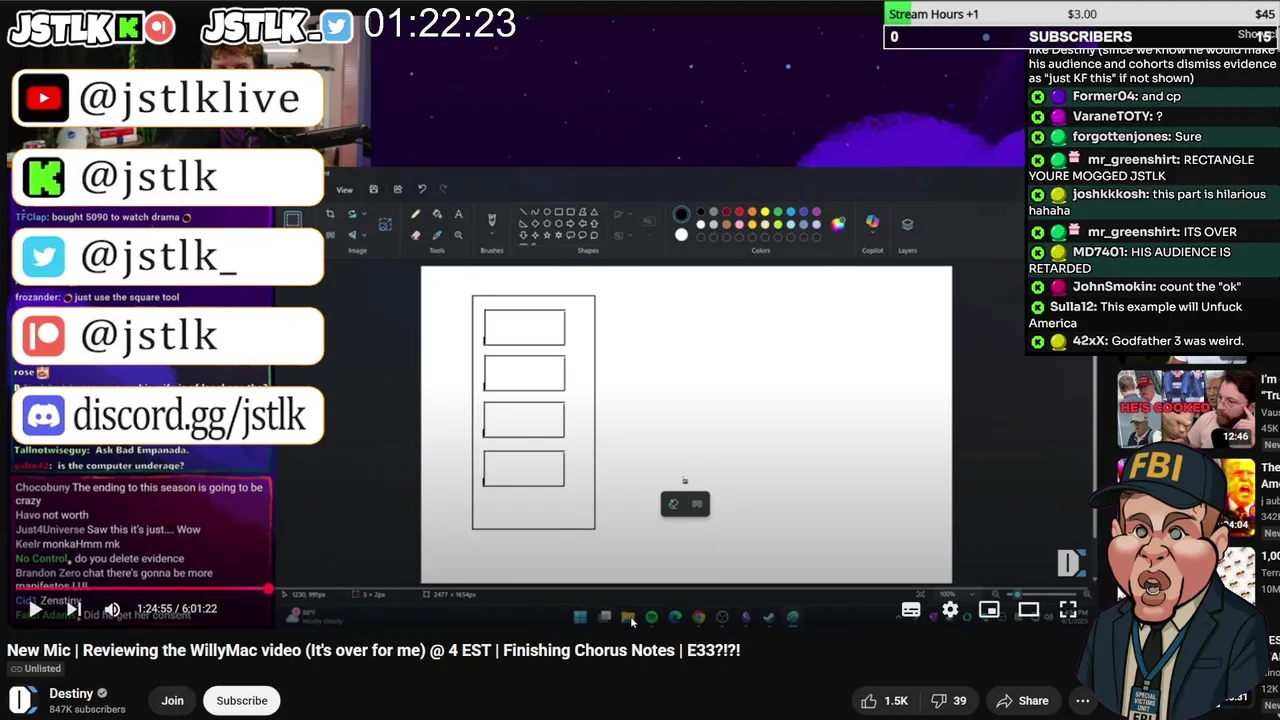Toggle theater mode

[1029, 609]
